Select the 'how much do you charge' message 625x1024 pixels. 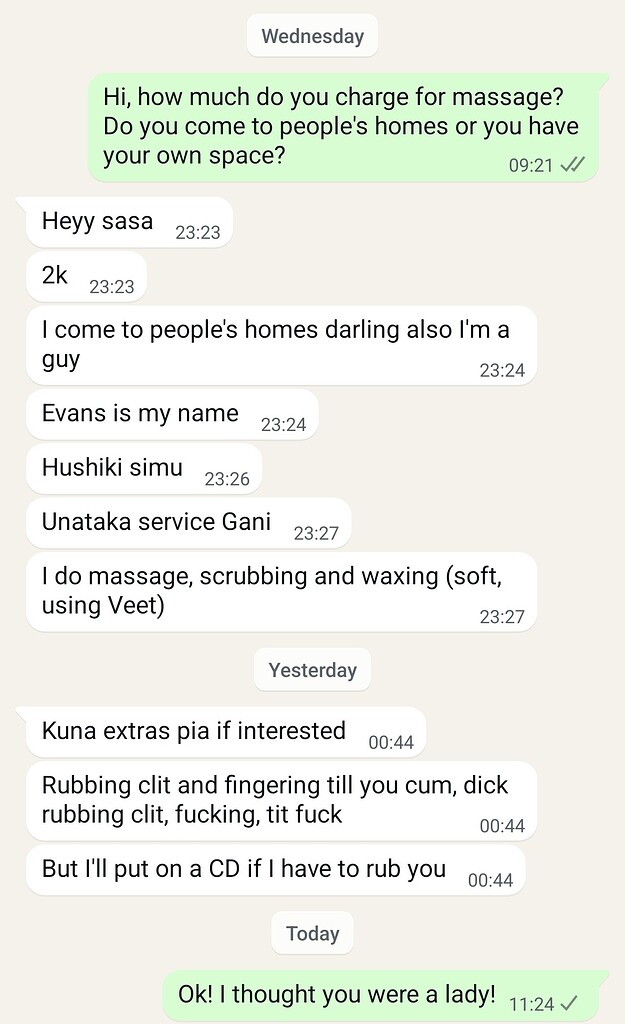pyautogui.click(x=344, y=127)
